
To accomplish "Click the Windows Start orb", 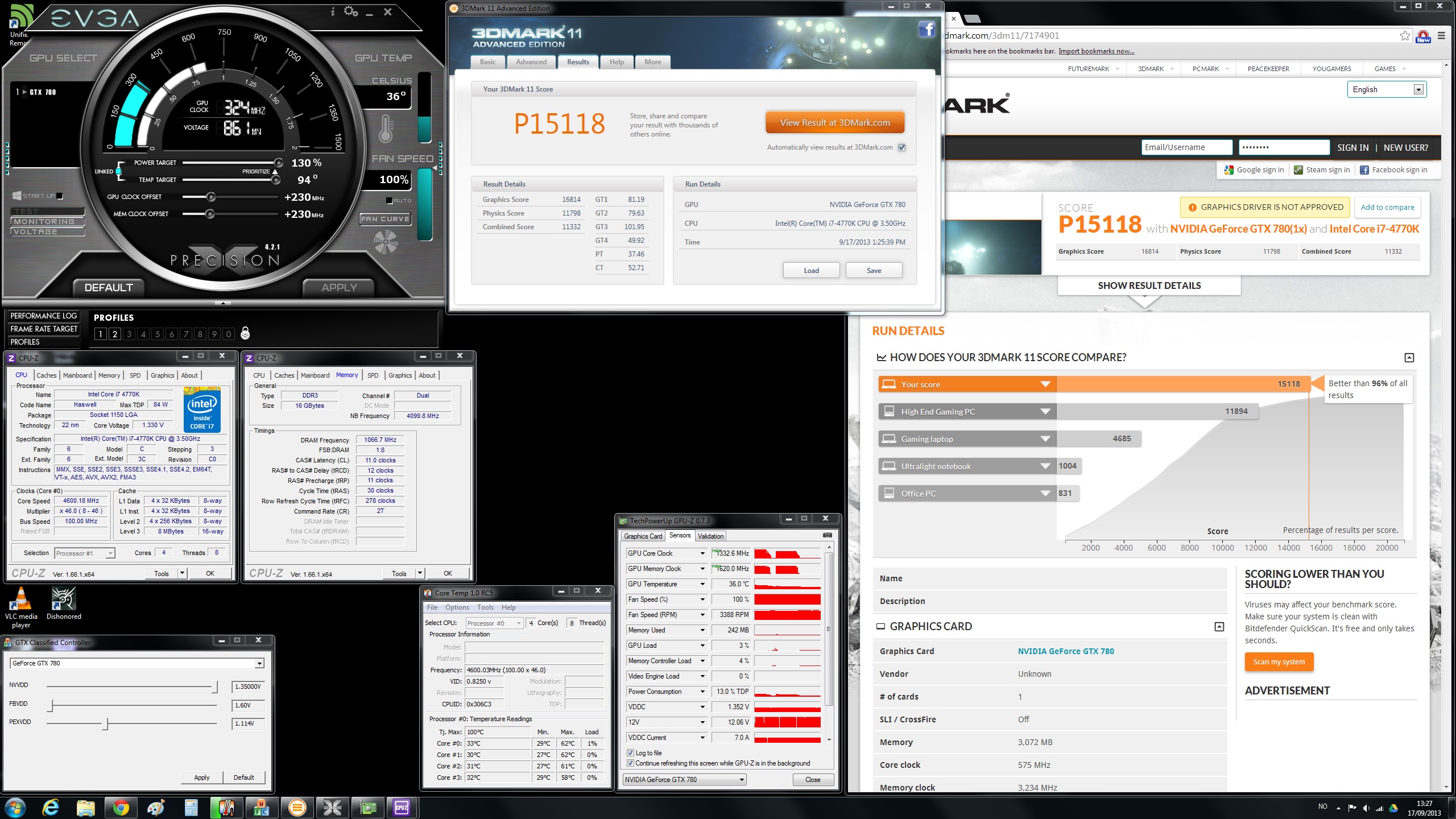I will click(x=15, y=807).
